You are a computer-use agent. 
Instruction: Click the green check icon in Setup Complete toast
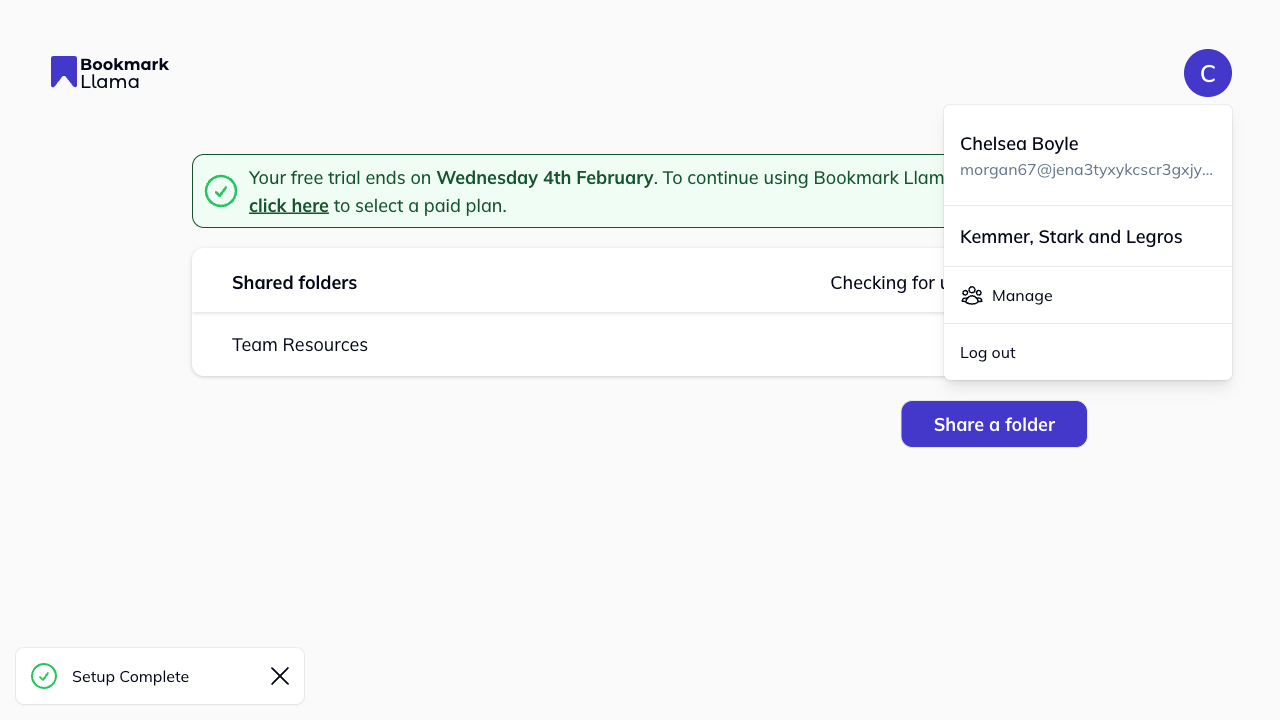point(44,676)
